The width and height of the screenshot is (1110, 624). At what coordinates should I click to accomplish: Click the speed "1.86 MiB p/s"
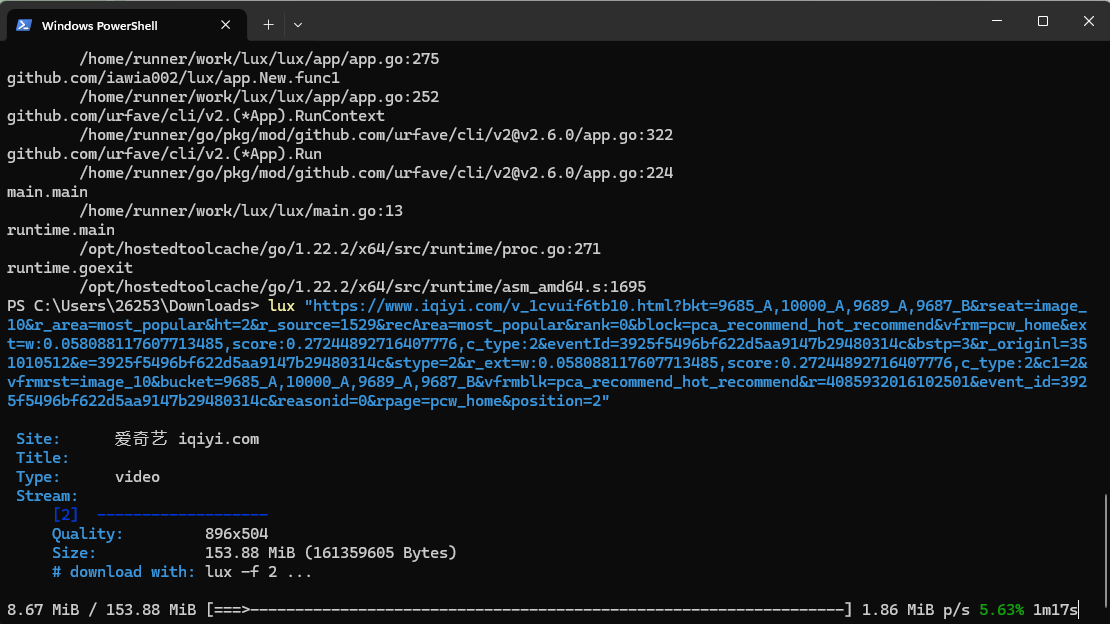pyautogui.click(x=916, y=610)
